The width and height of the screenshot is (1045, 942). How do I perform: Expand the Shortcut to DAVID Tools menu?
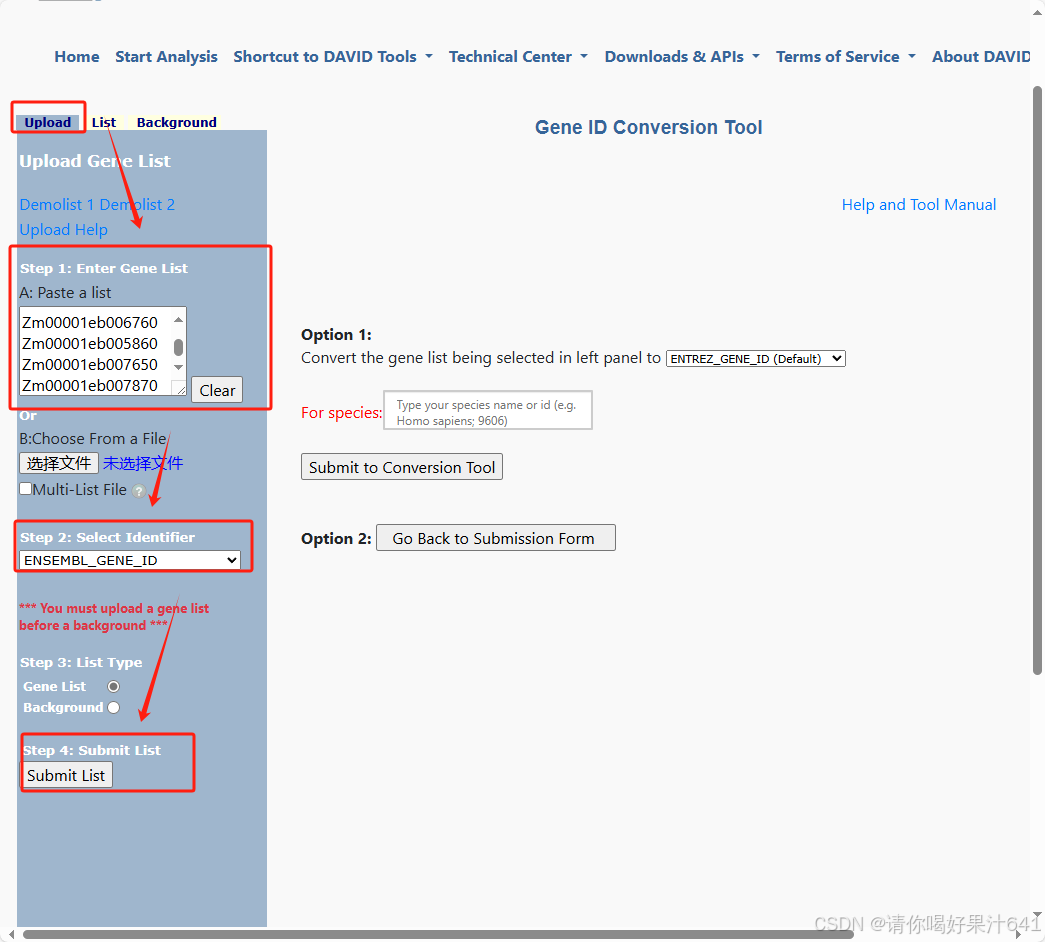click(333, 57)
